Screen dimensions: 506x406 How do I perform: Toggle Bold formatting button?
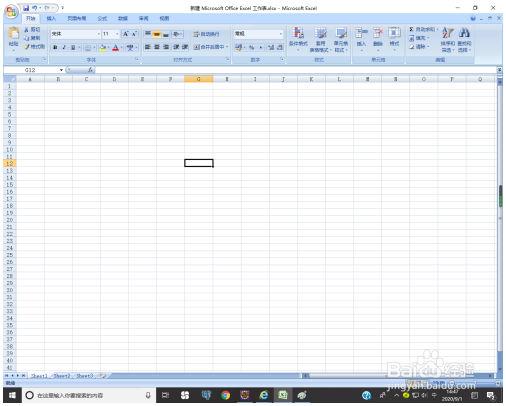(55, 48)
